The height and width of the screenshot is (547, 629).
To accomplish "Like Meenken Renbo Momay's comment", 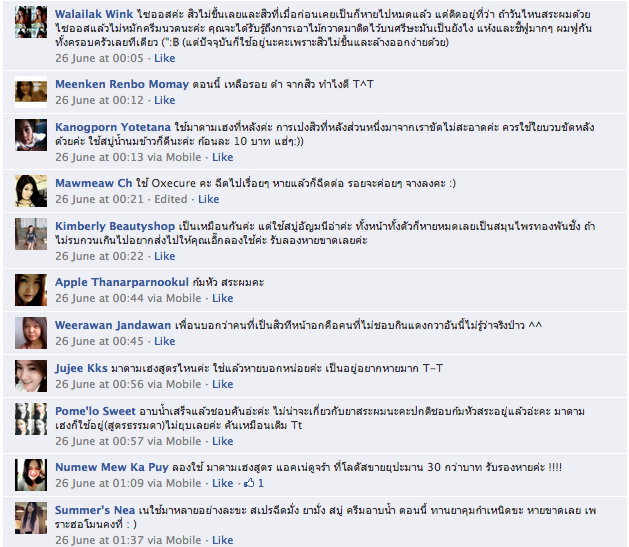I will (164, 100).
